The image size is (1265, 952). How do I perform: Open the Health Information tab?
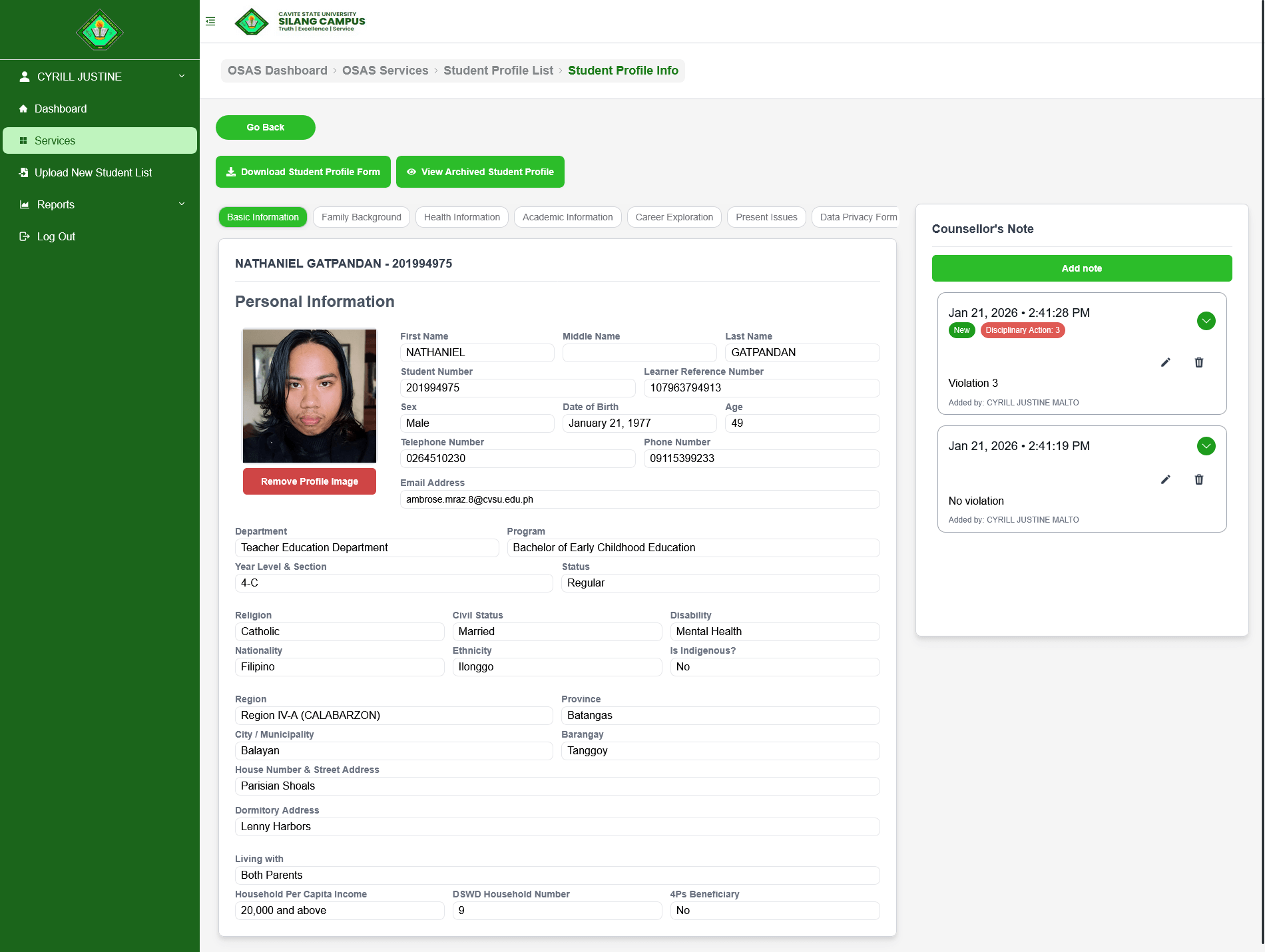pos(461,217)
